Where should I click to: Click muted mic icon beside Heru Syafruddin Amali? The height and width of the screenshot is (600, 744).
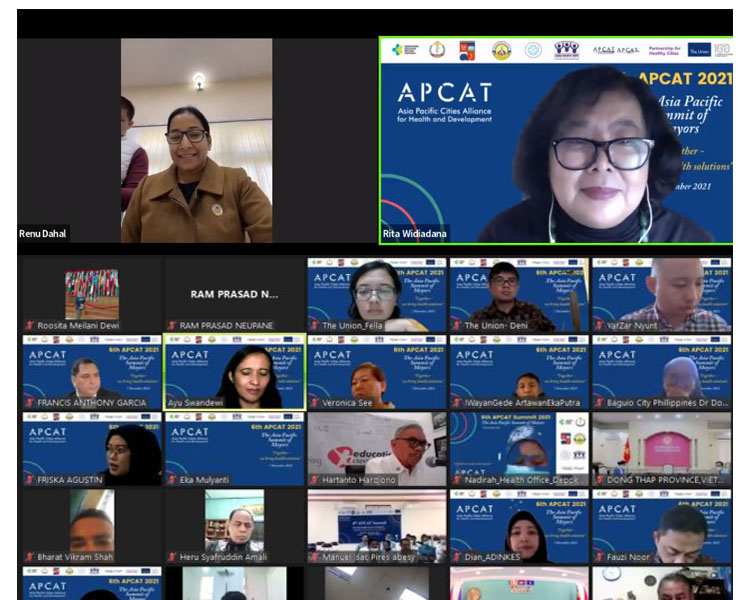coord(172,557)
